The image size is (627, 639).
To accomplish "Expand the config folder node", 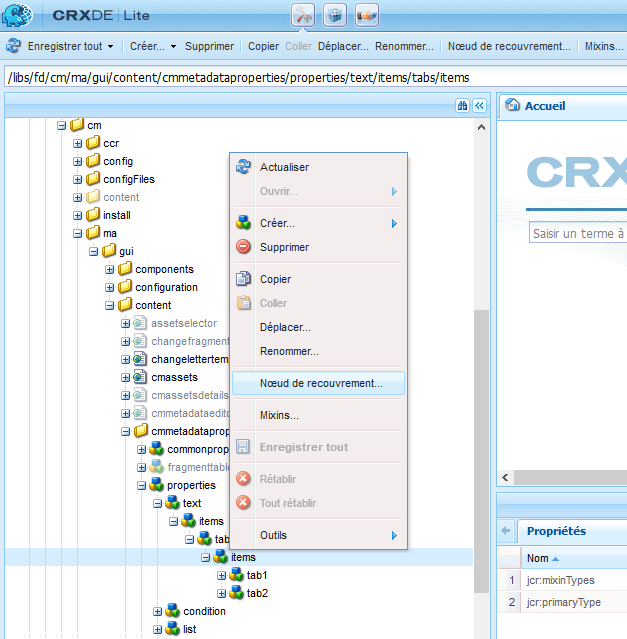I will (77, 161).
